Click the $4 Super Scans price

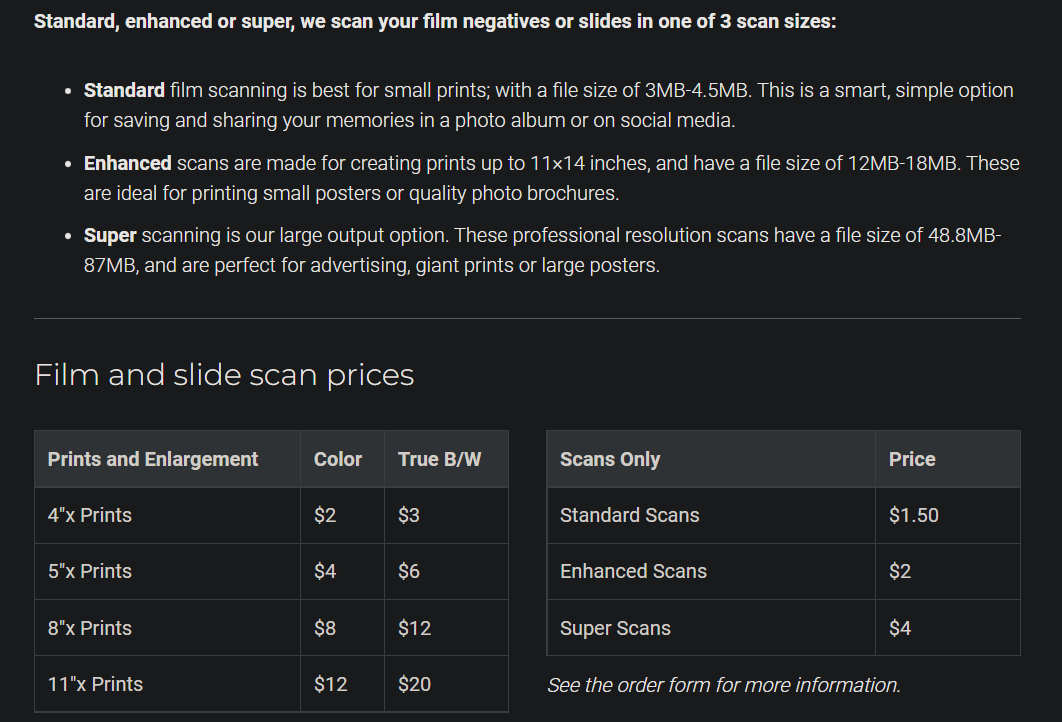[900, 628]
